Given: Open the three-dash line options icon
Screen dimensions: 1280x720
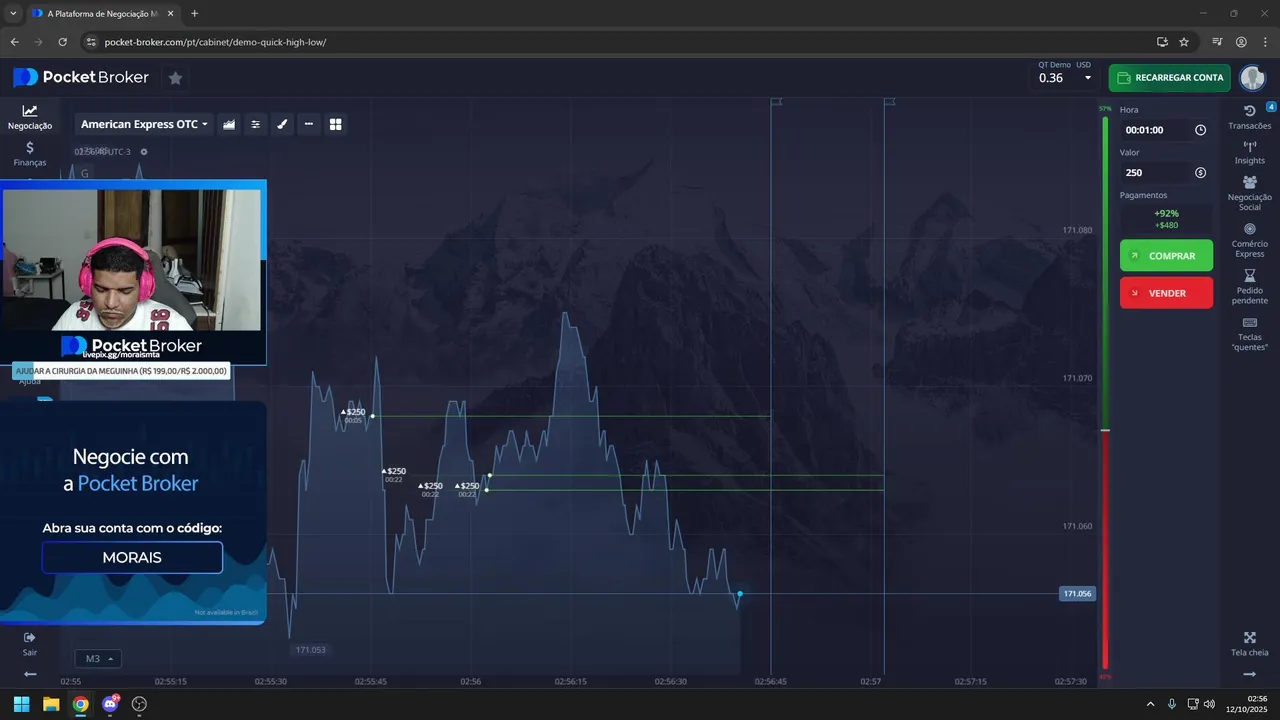Looking at the screenshot, I should pyautogui.click(x=309, y=124).
